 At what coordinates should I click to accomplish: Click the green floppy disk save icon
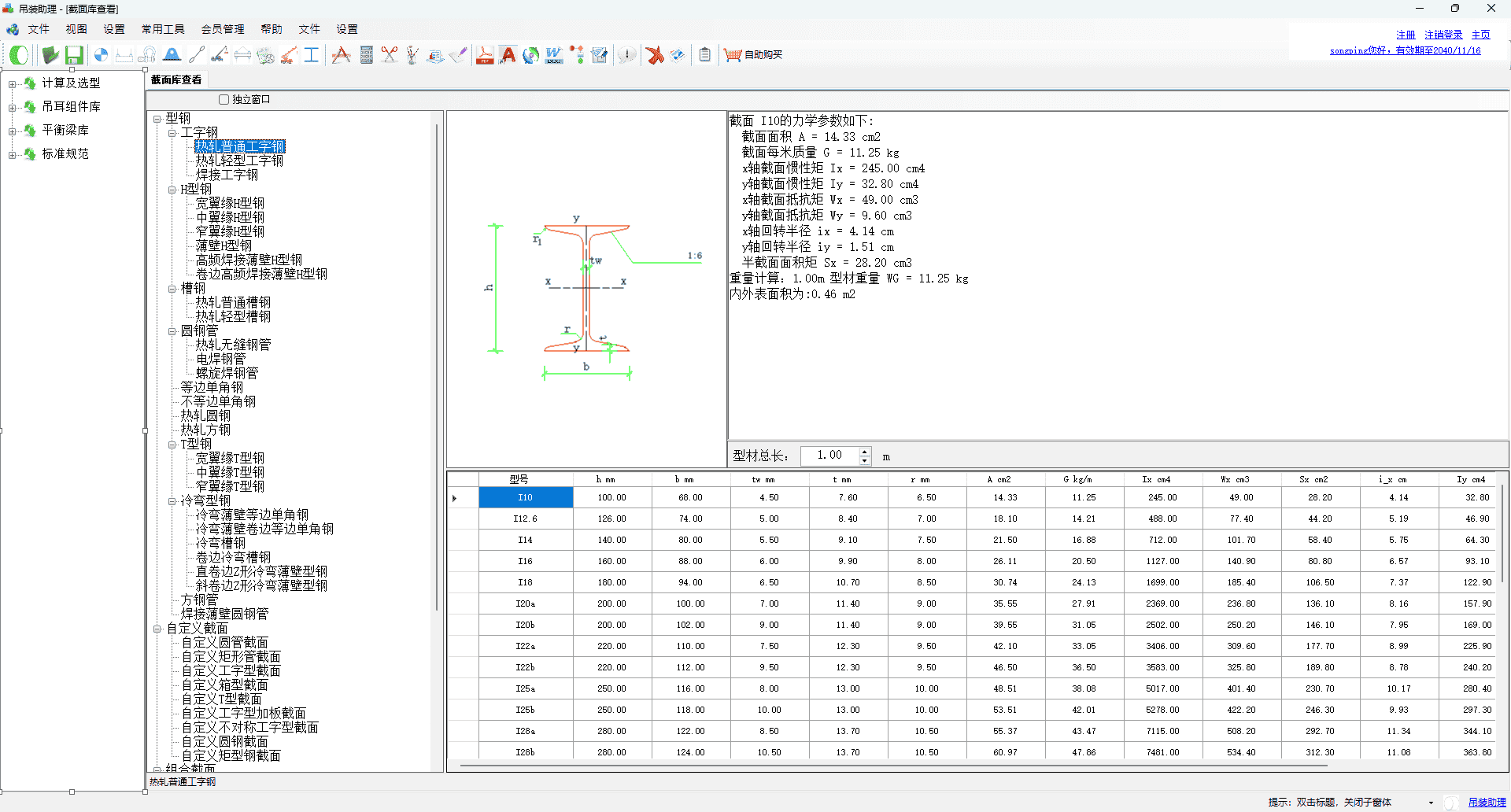(x=74, y=54)
